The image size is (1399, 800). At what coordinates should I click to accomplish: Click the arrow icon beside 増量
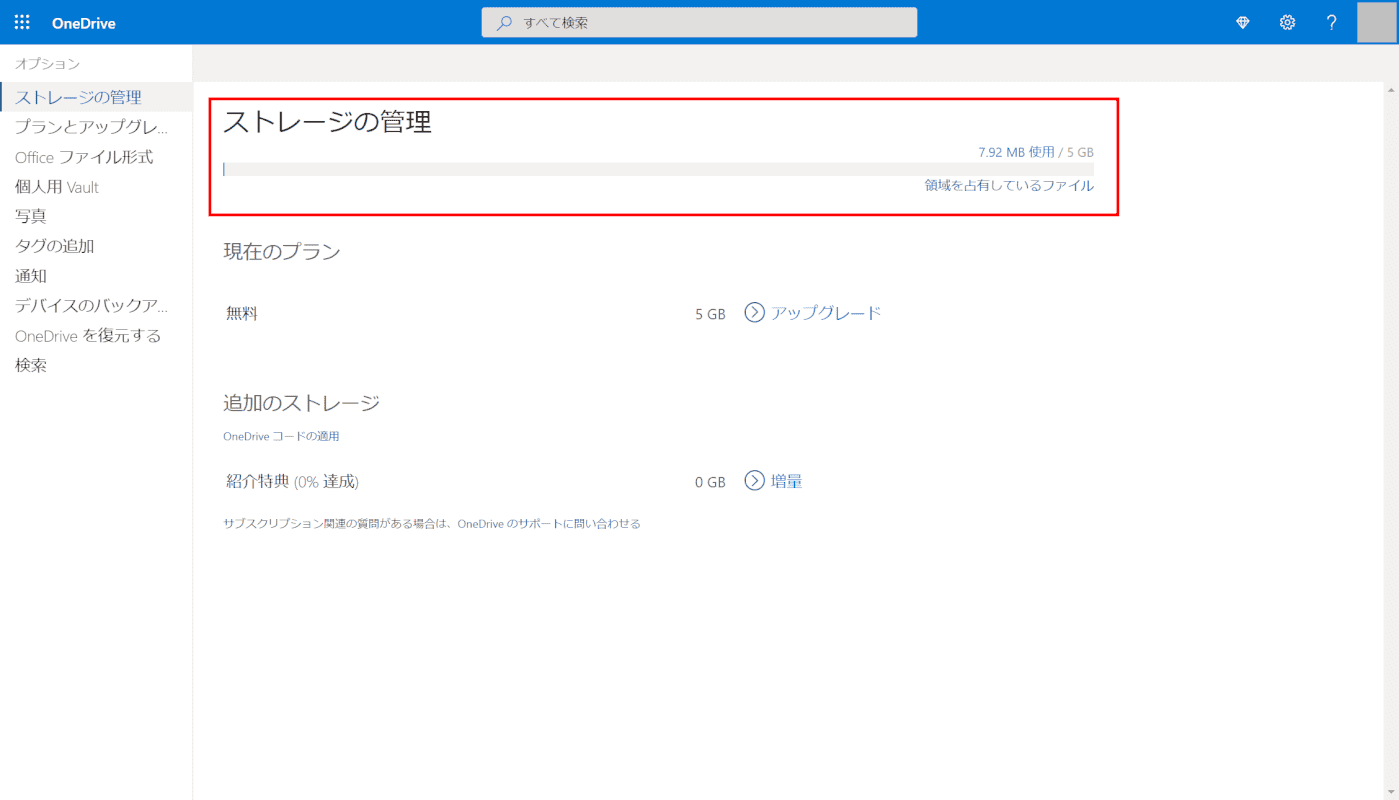pos(755,481)
